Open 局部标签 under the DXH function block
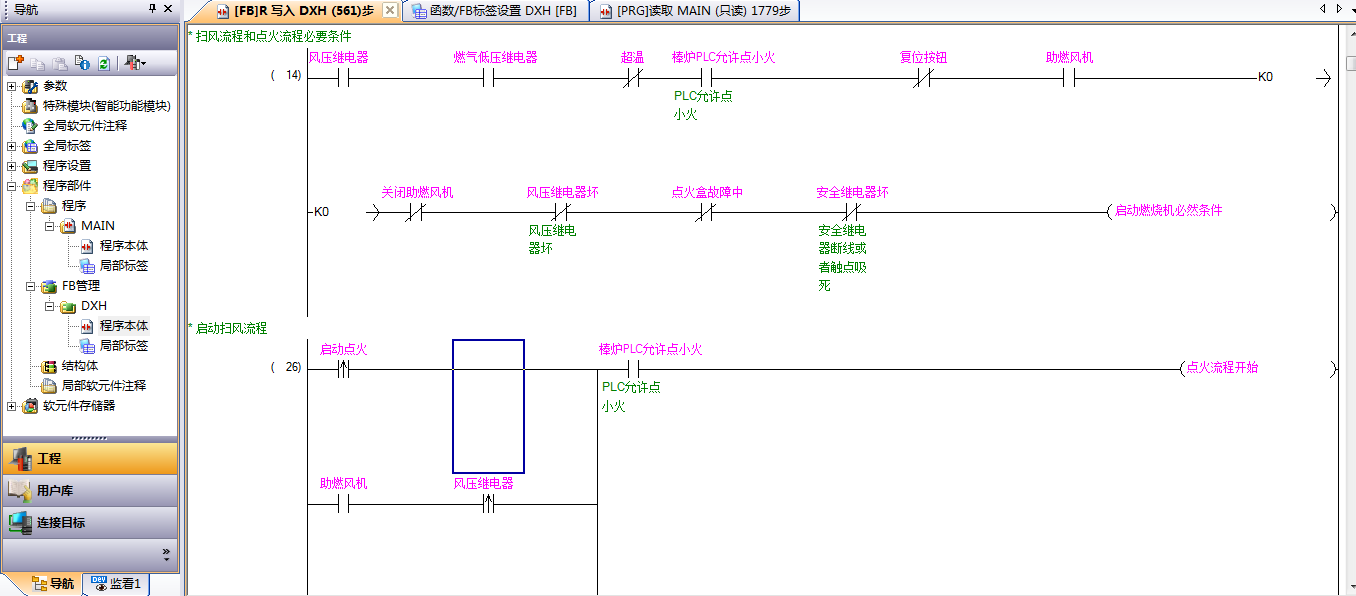Image resolution: width=1356 pixels, height=596 pixels. tap(123, 346)
